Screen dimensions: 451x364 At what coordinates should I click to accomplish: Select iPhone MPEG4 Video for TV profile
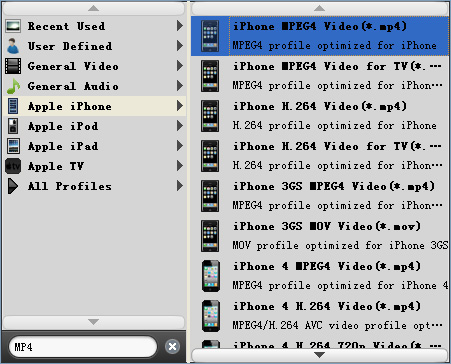(x=320, y=76)
